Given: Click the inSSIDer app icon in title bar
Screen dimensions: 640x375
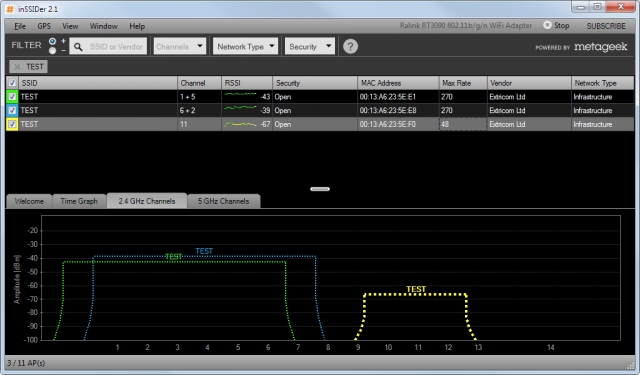Looking at the screenshot, I should 10,9.
